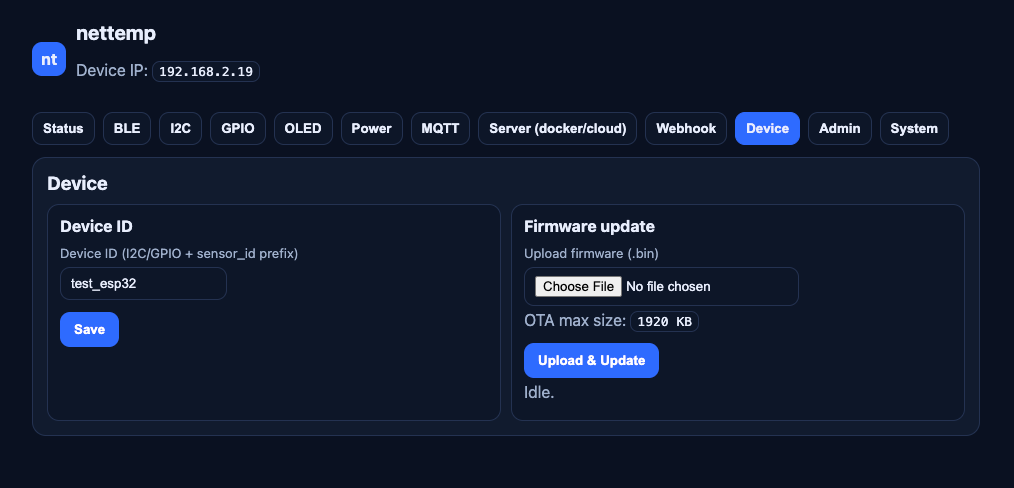Screen dimensions: 1014x488
Task: Click the 'No file chosen' file label
Action: point(668,287)
